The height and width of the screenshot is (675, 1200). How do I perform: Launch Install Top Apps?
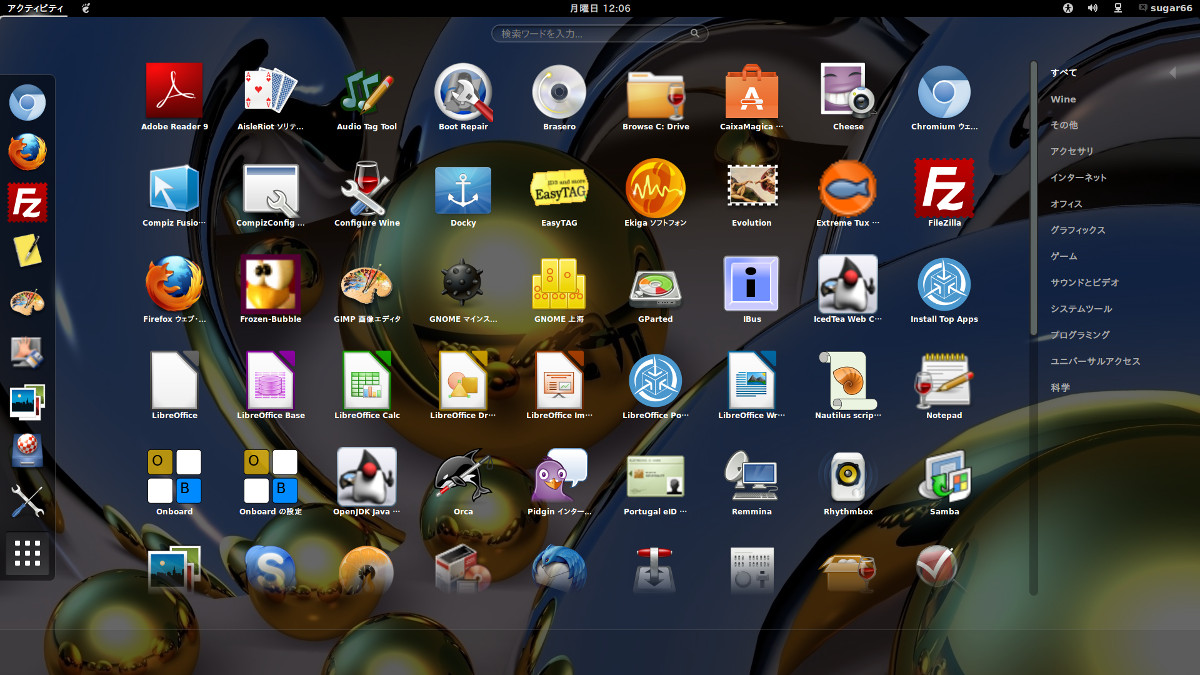(944, 283)
